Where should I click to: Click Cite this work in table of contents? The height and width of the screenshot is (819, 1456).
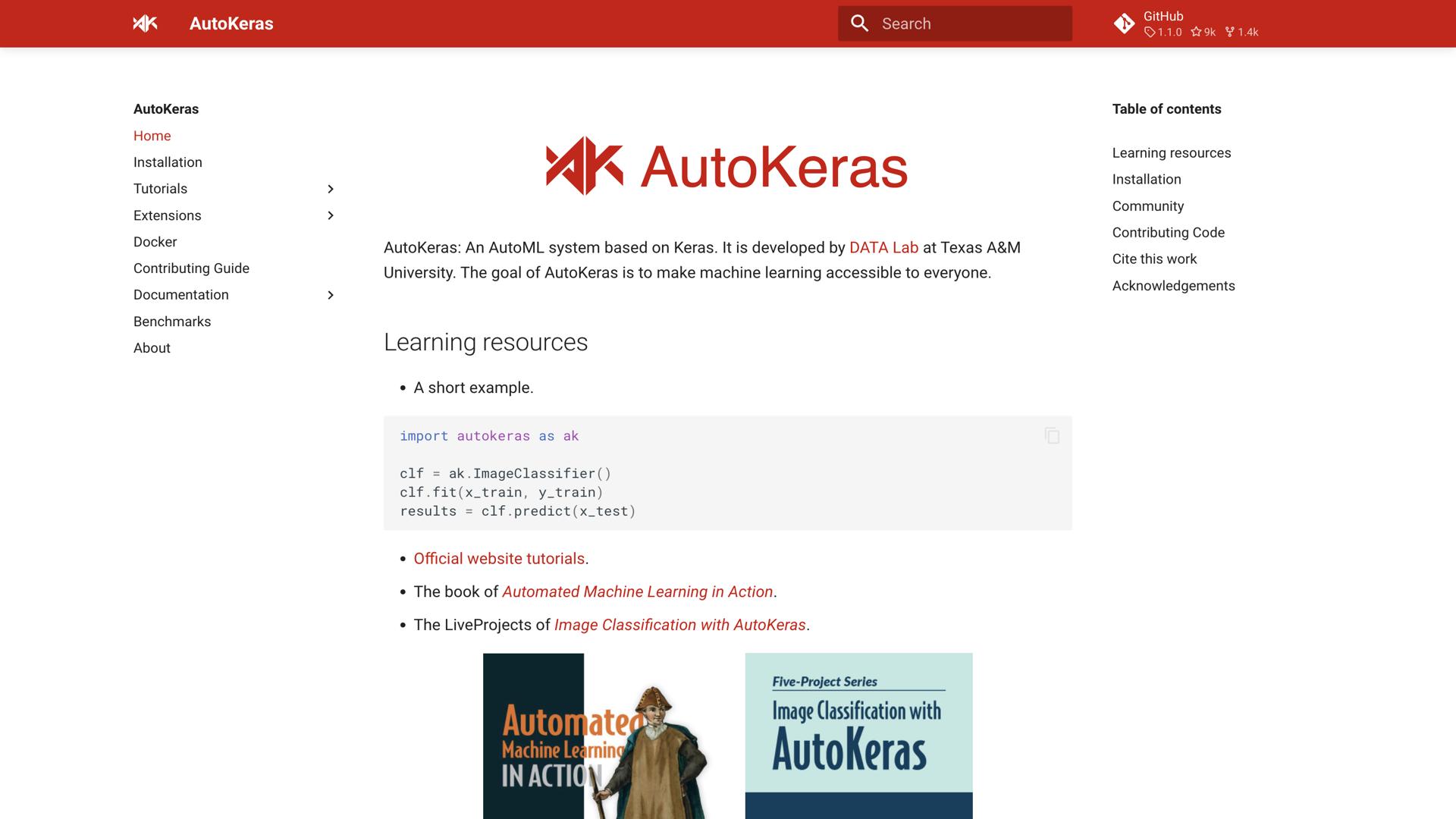click(1153, 259)
